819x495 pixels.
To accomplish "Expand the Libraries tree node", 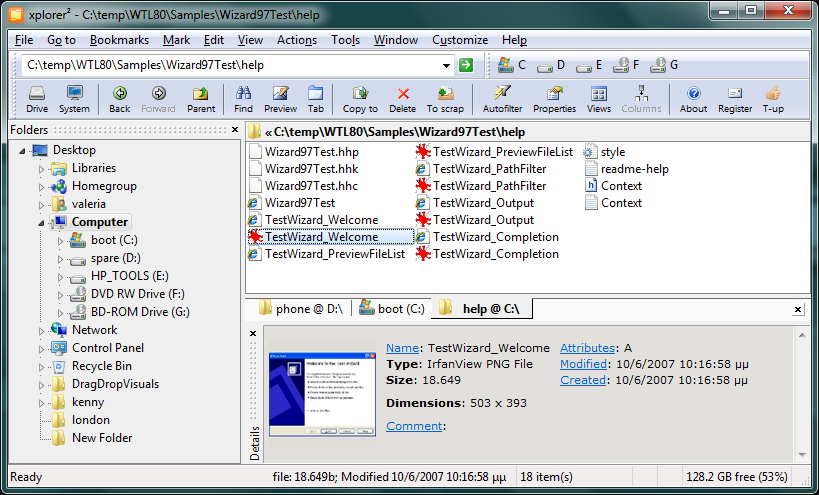I will coord(41,169).
